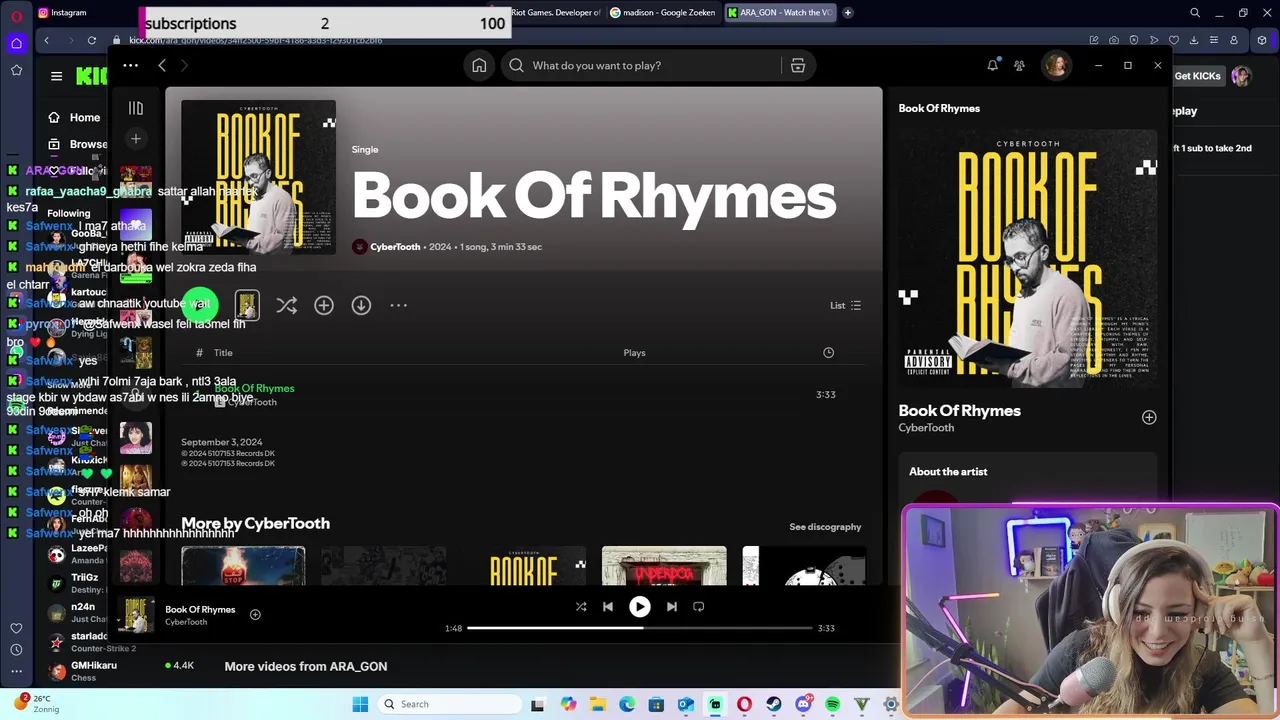Open a new browser tab
This screenshot has height=720, width=1280.
click(x=848, y=13)
